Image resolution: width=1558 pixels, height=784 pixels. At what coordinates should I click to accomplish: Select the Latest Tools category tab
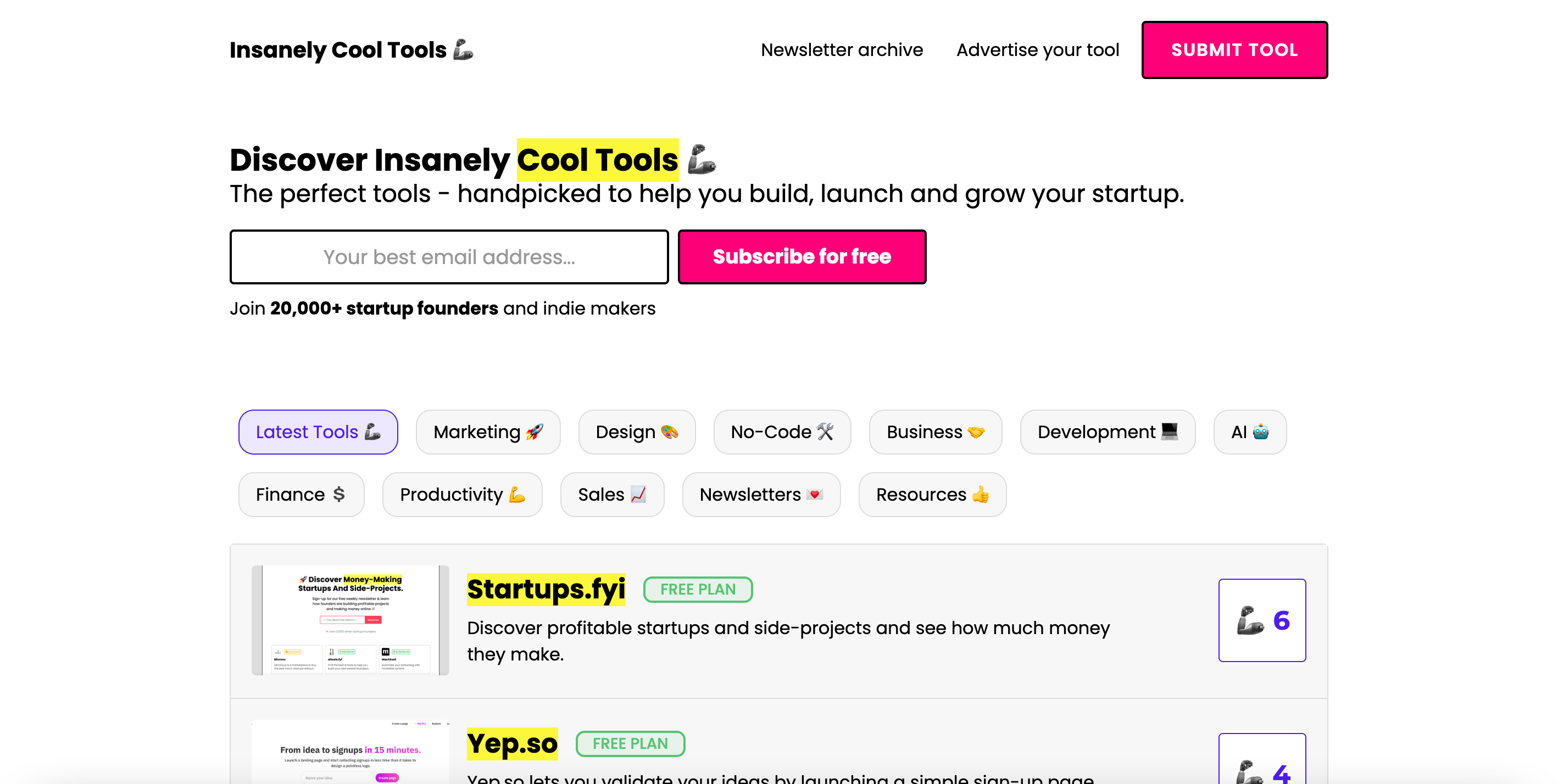(318, 432)
